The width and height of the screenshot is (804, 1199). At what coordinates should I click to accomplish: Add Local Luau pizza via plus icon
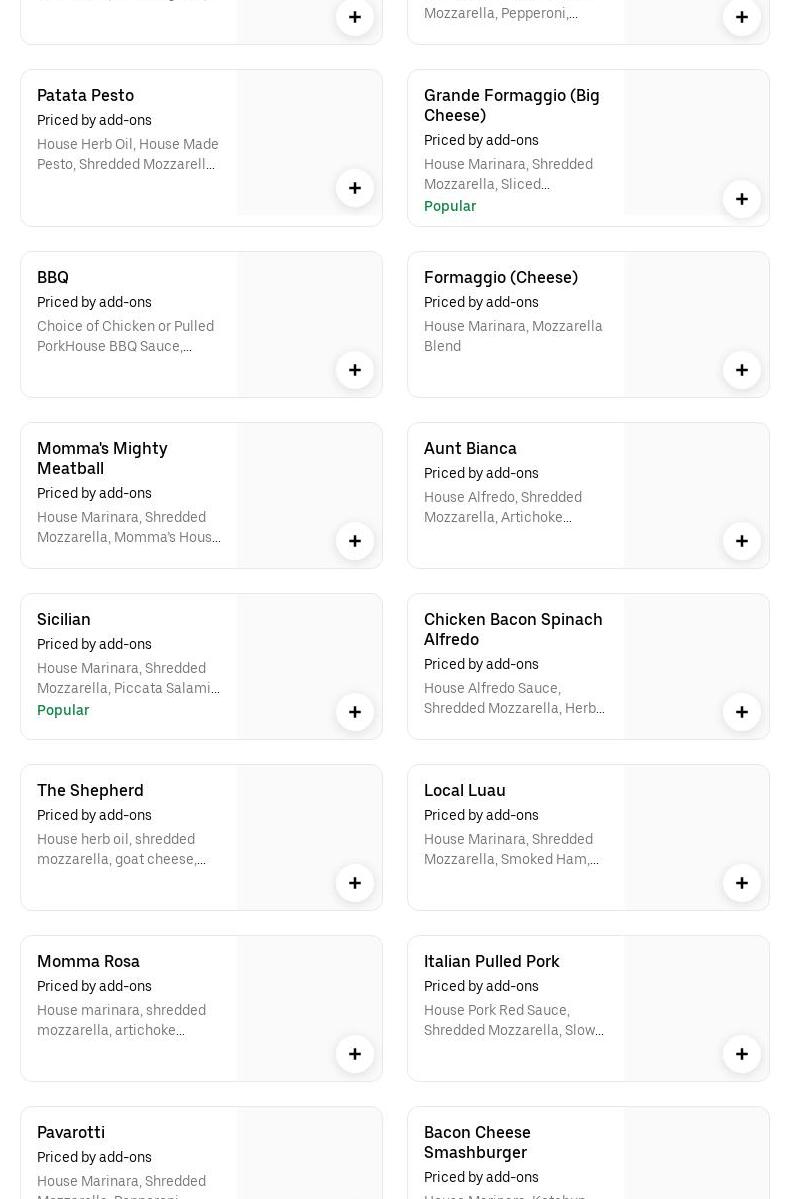[x=742, y=883]
